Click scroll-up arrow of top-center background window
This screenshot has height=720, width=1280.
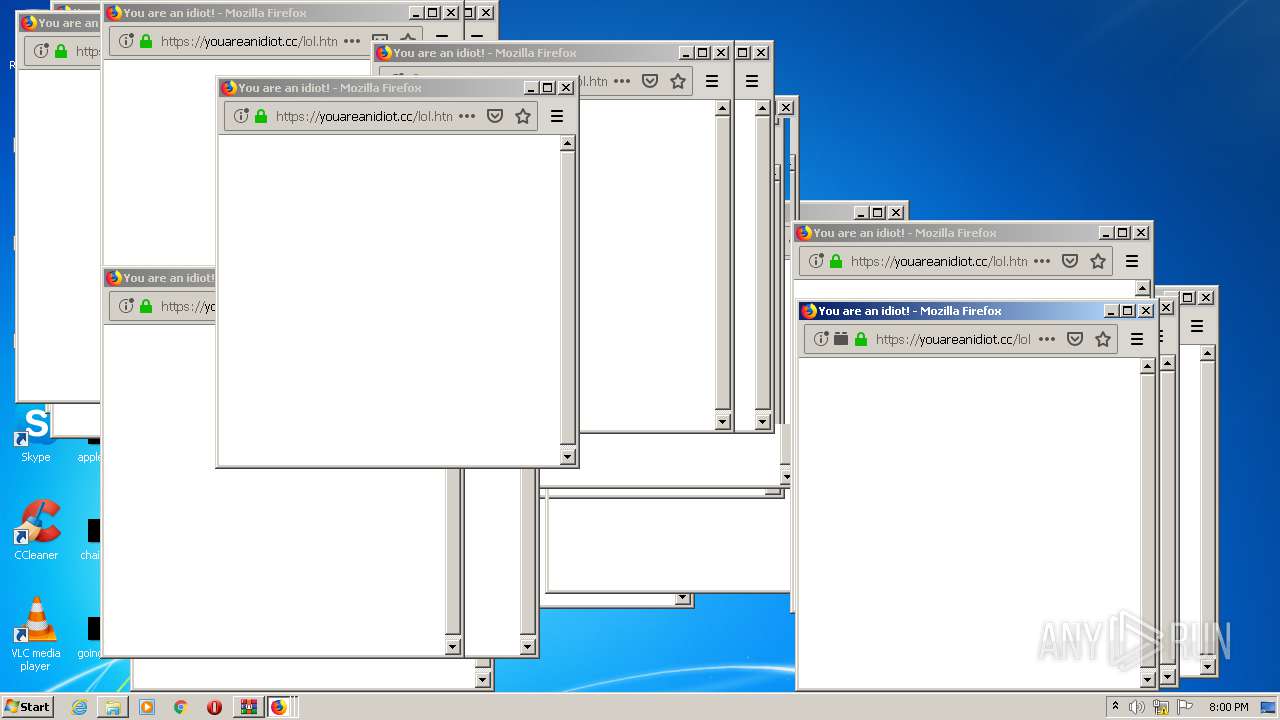pos(722,108)
